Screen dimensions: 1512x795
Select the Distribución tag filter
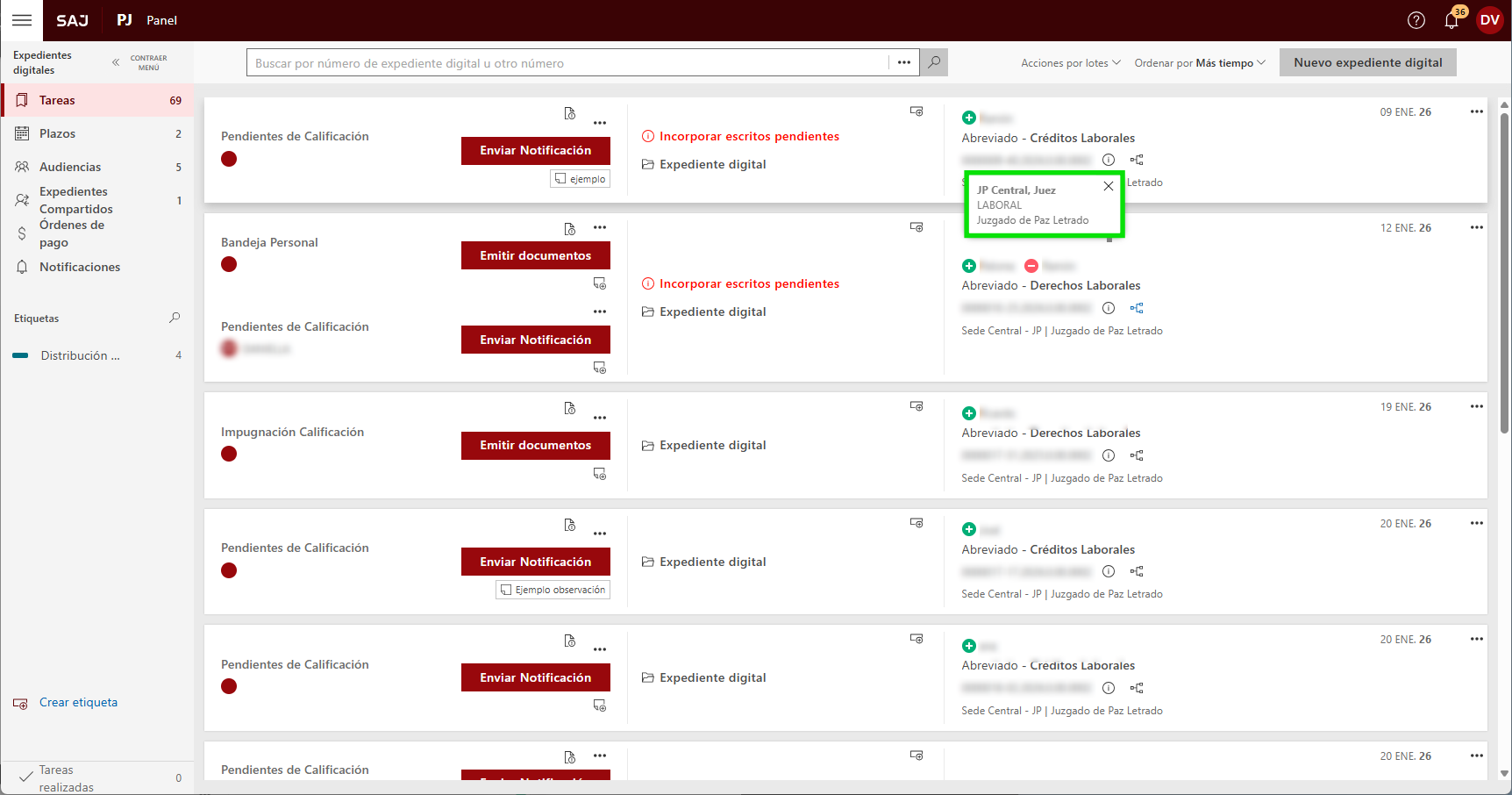80,355
